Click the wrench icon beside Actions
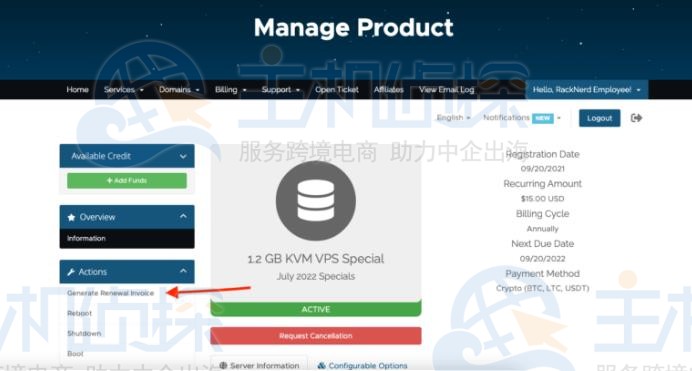The height and width of the screenshot is (371, 692). [x=71, y=272]
